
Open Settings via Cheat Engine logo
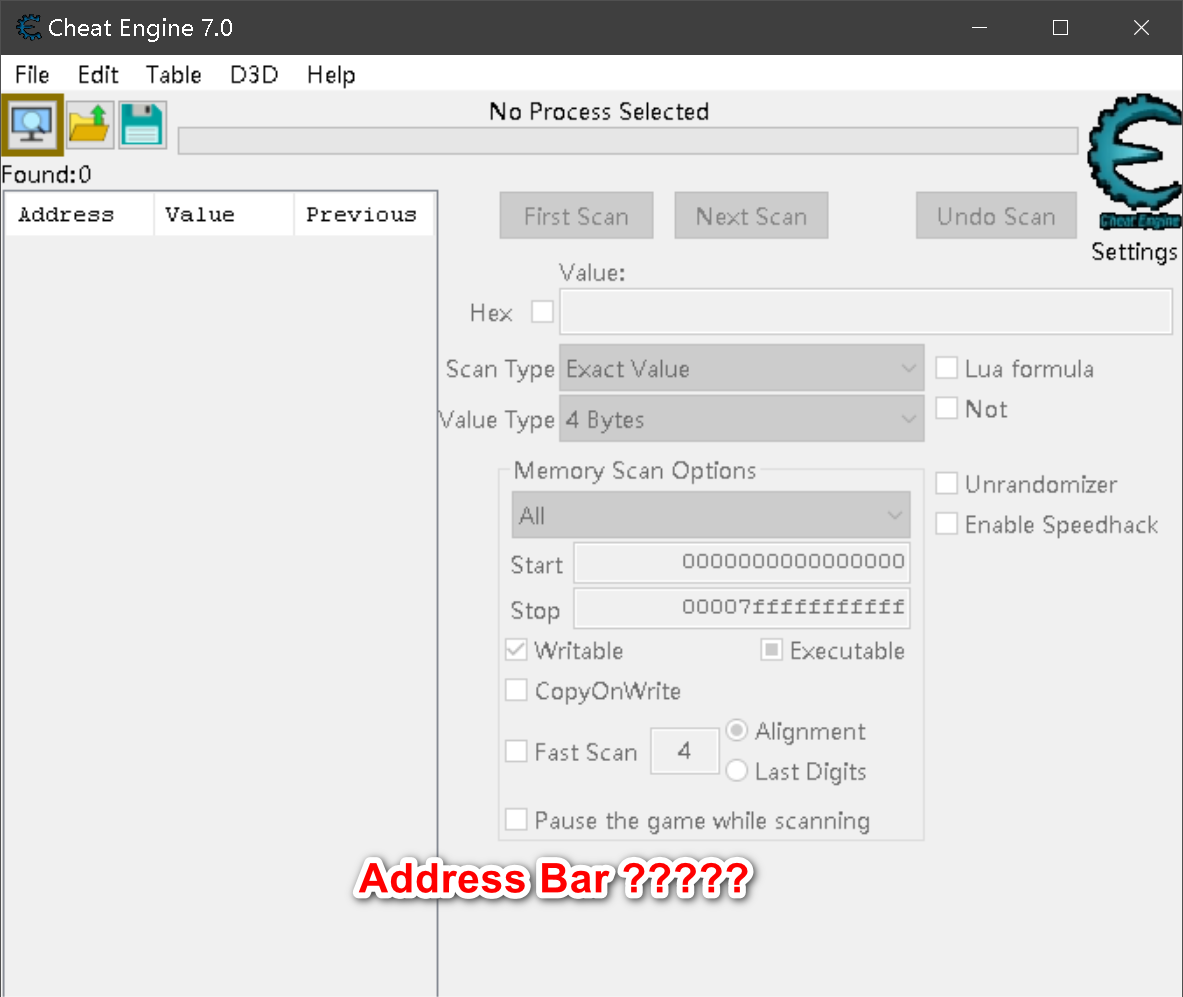pyautogui.click(x=1133, y=165)
